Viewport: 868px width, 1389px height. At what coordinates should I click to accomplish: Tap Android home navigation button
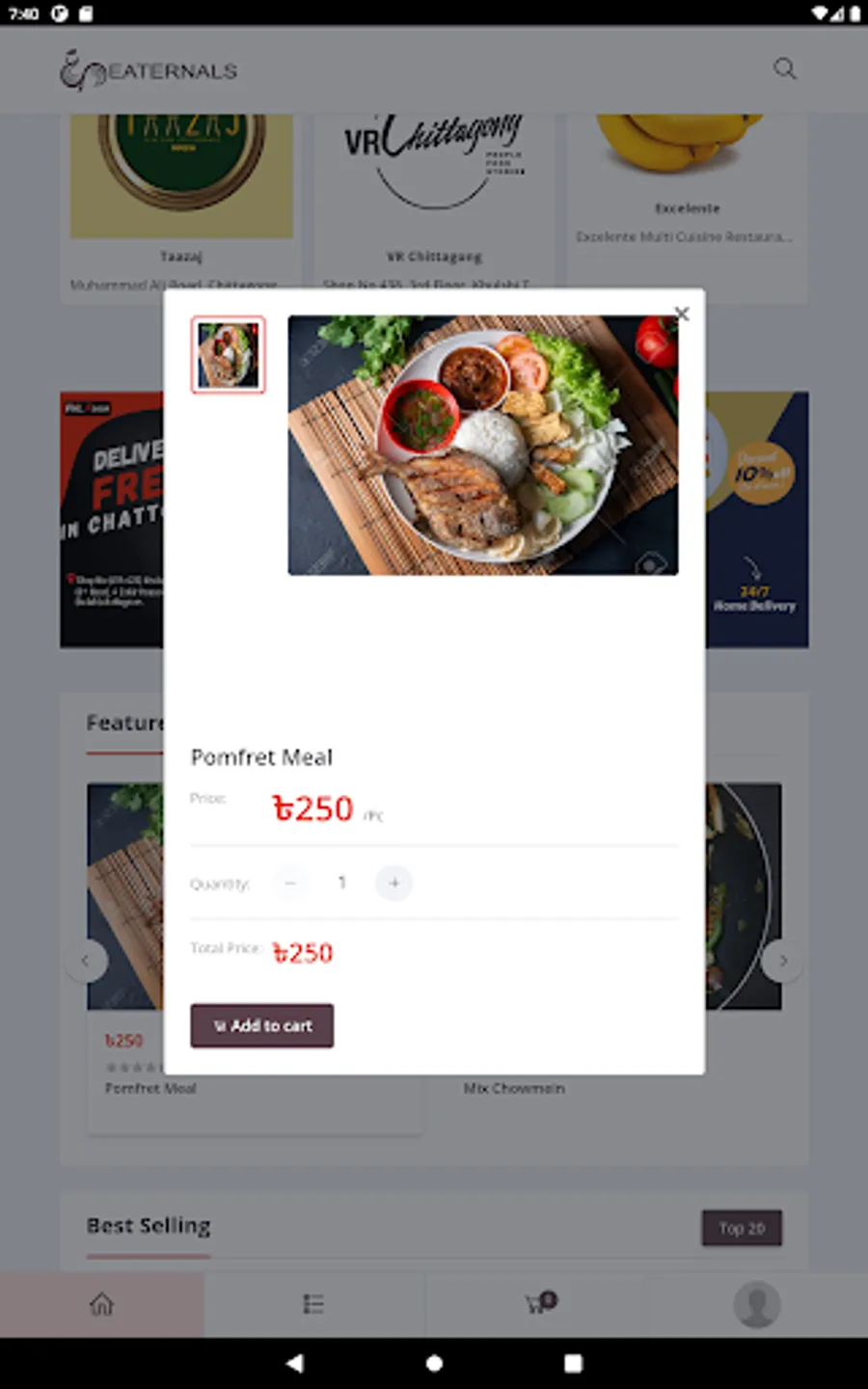[x=434, y=1363]
